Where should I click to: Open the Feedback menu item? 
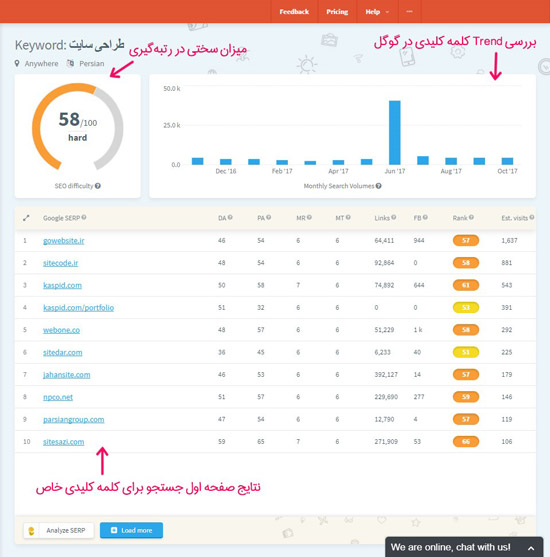[x=294, y=12]
